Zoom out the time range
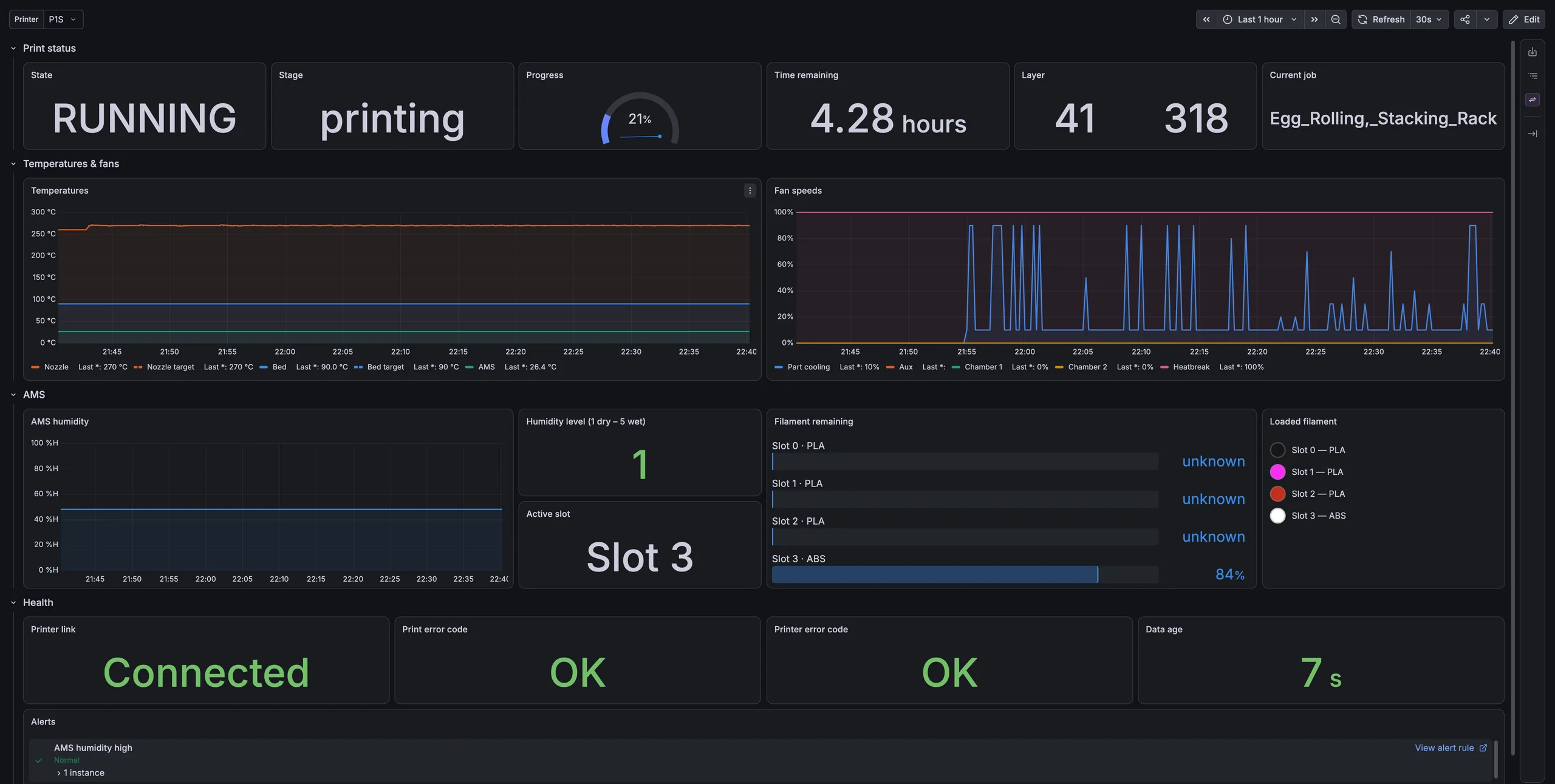 coord(1336,19)
